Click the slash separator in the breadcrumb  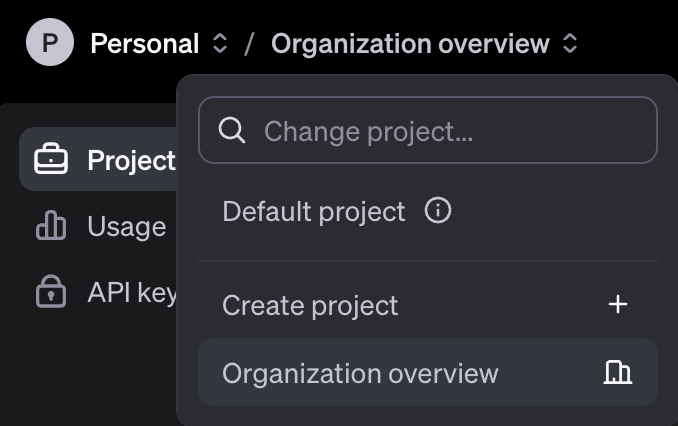click(249, 44)
